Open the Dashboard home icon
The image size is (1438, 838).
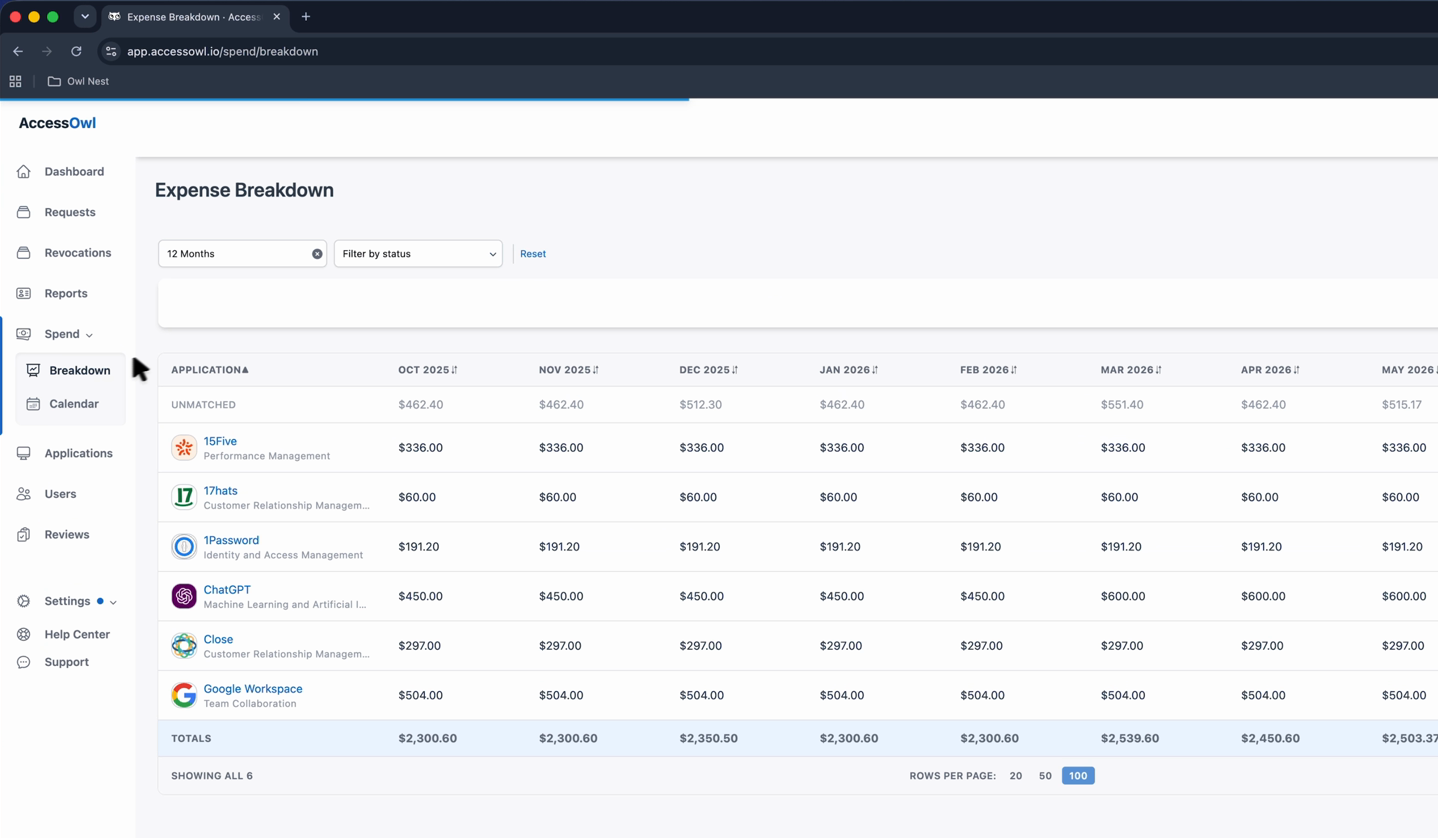pos(24,172)
